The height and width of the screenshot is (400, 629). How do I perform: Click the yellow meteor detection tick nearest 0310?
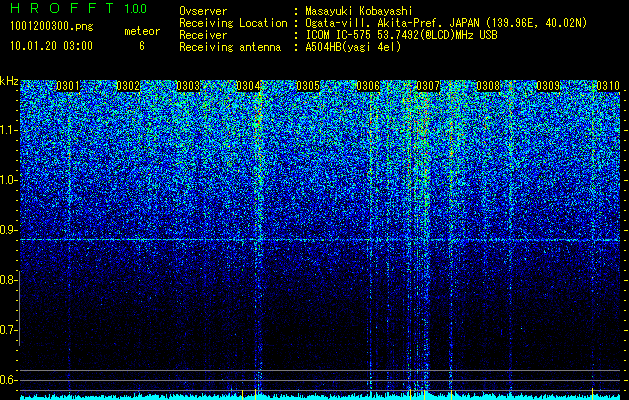(592, 392)
